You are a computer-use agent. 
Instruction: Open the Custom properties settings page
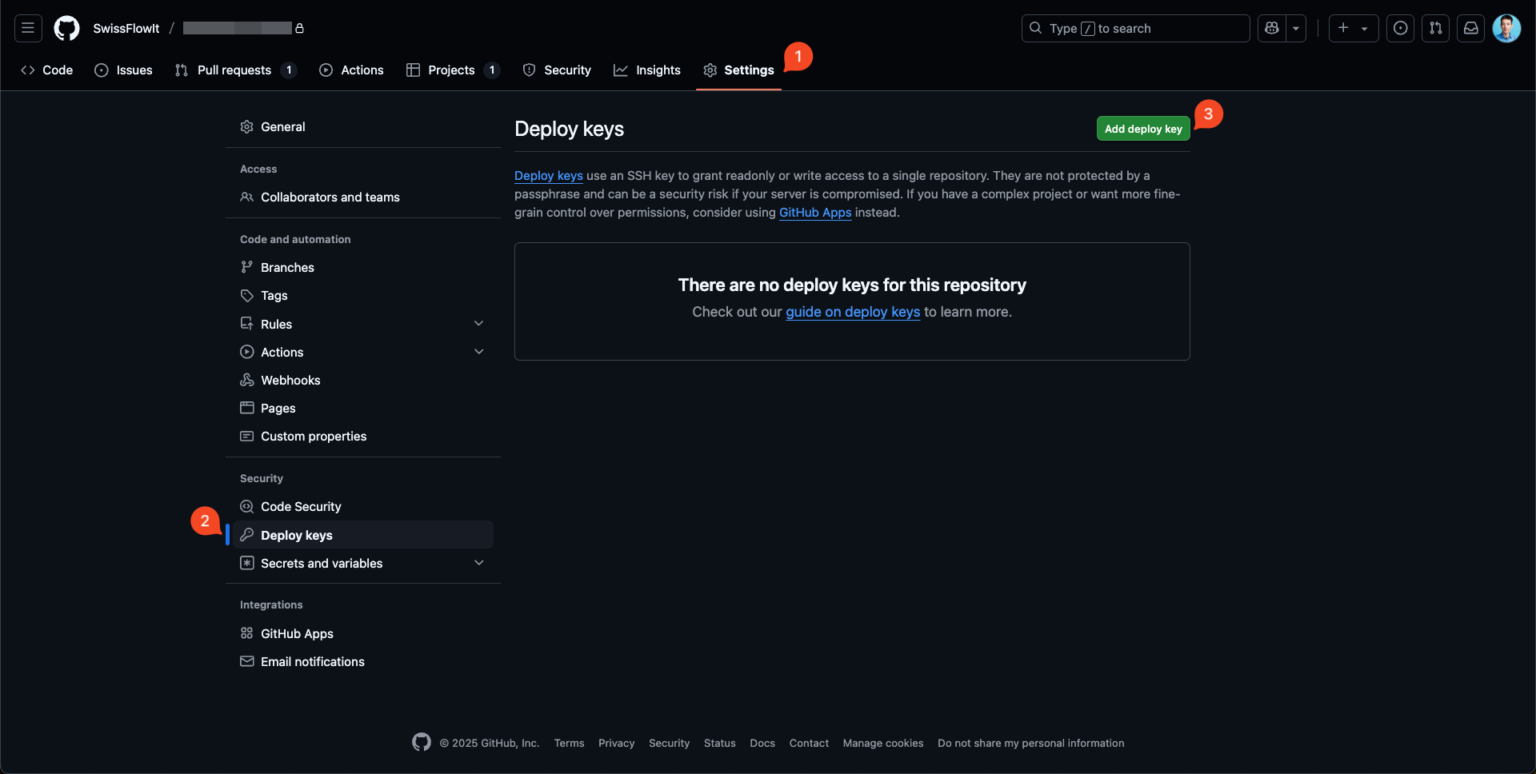pos(313,436)
